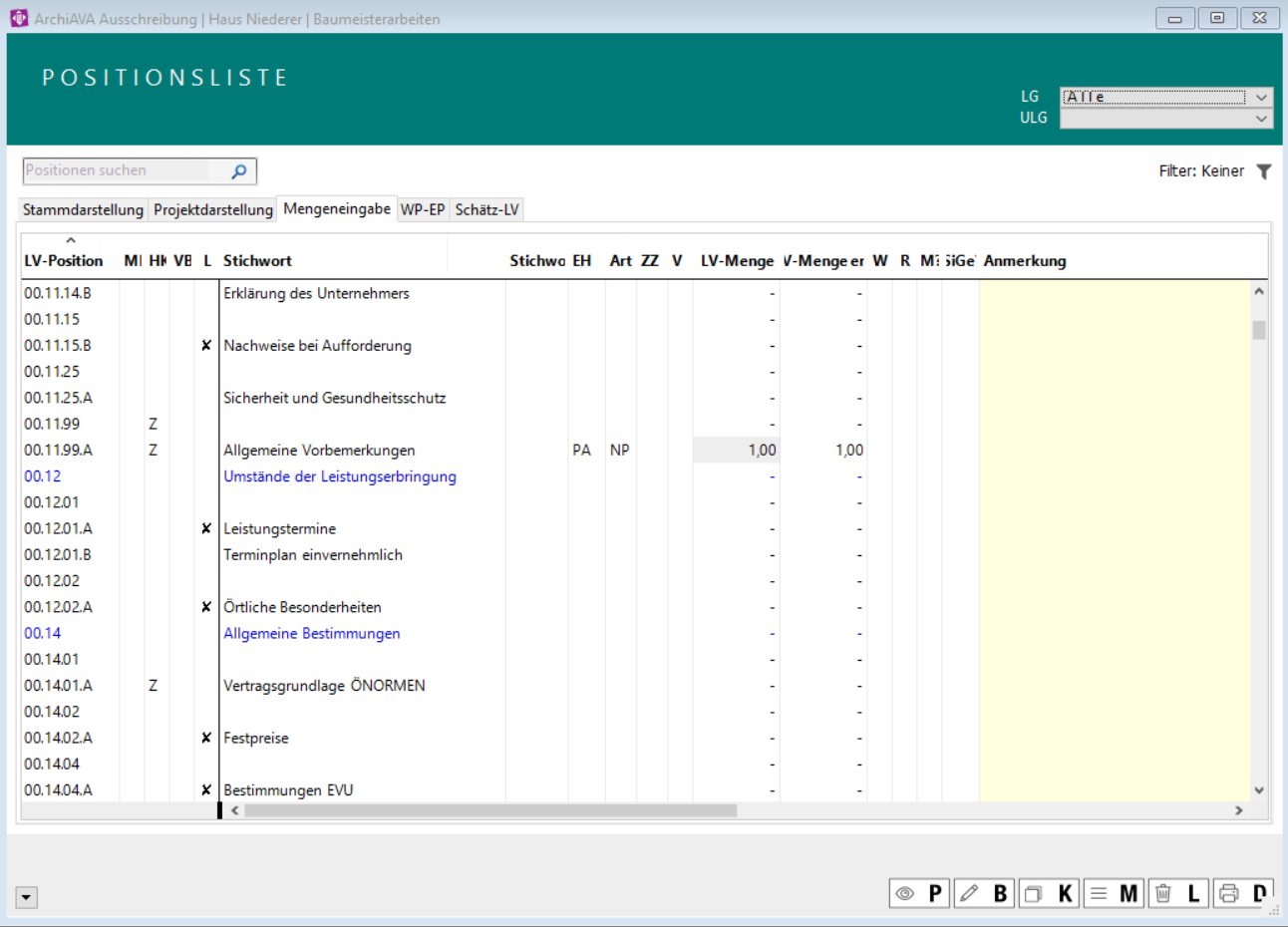Select the Festpreise keyword cell

click(x=256, y=738)
